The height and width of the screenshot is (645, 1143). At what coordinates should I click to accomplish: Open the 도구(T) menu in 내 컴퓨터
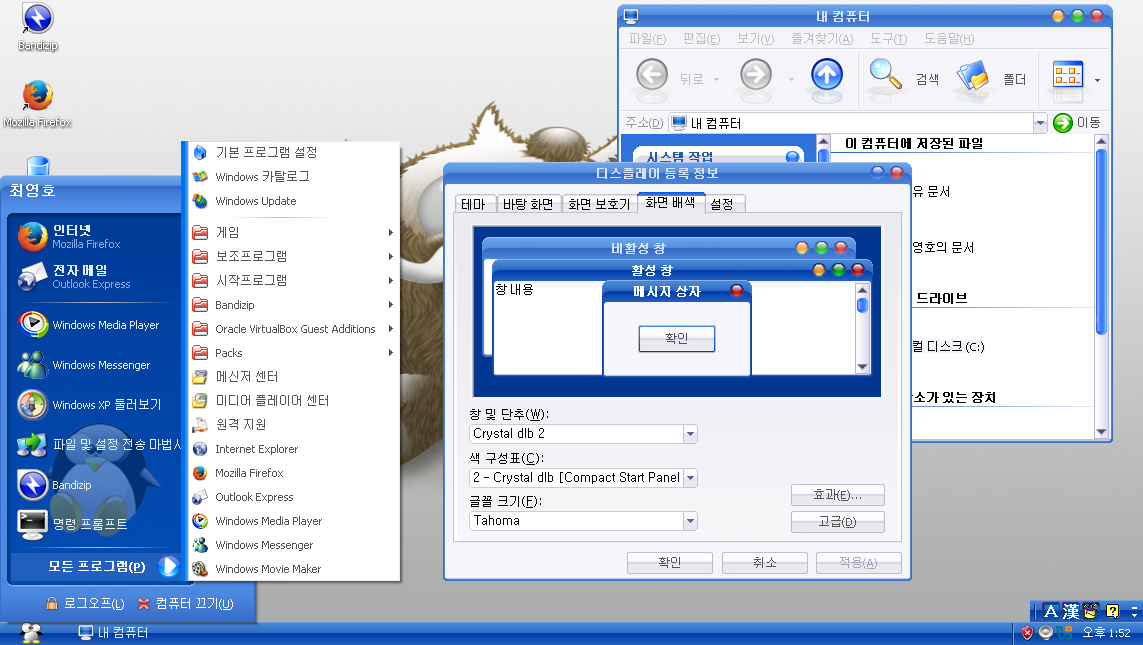tap(888, 39)
